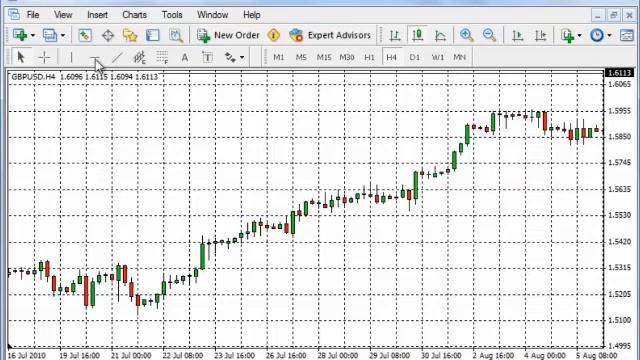Select the Text Label tool (T)

207,57
